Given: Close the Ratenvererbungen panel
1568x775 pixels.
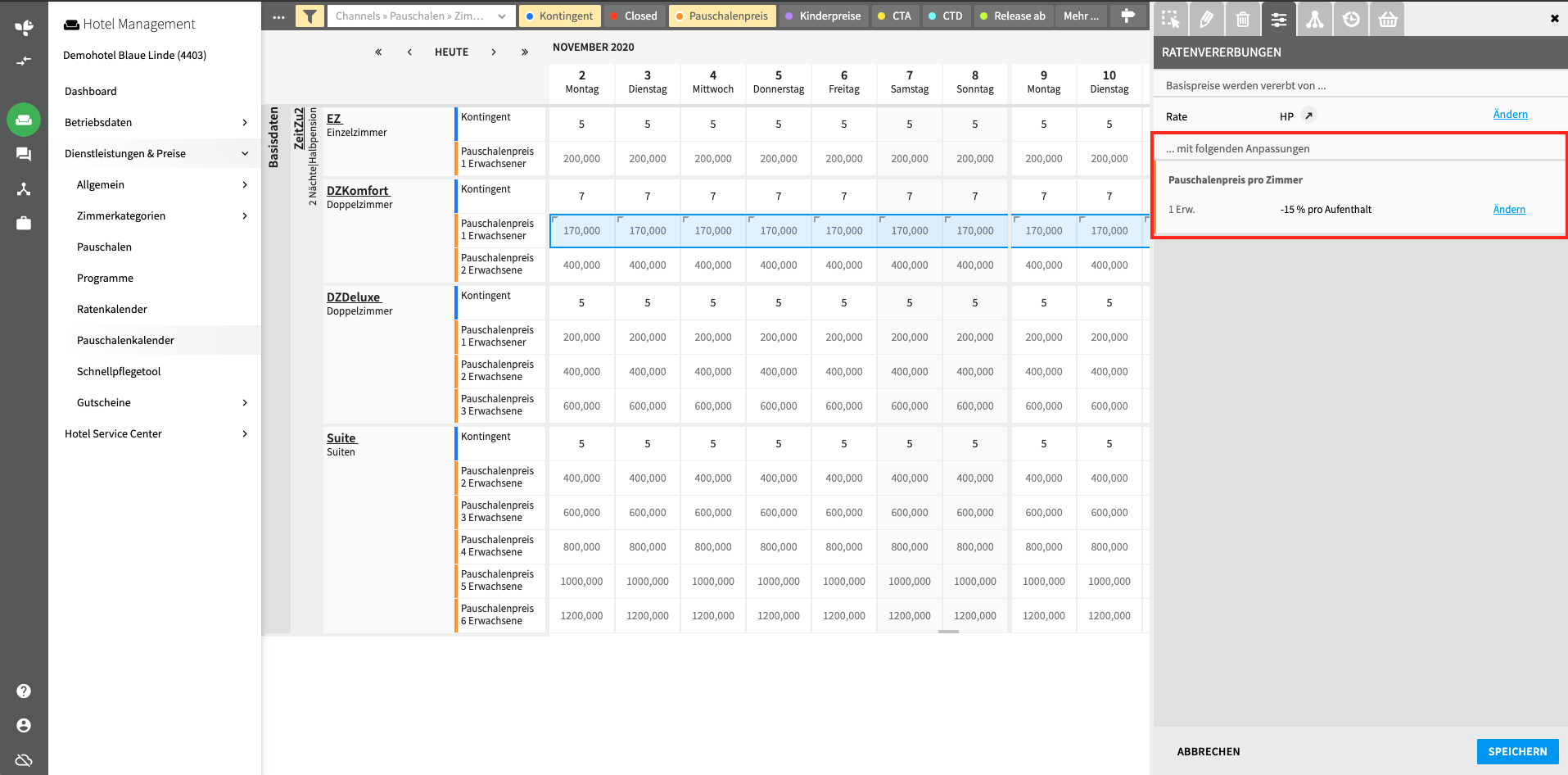Looking at the screenshot, I should [x=1554, y=18].
